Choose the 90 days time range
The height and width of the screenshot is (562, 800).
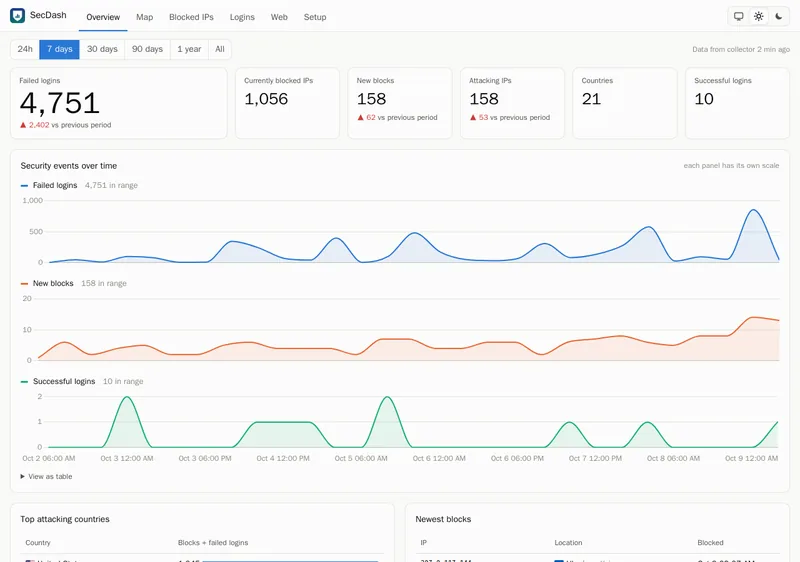click(x=147, y=49)
